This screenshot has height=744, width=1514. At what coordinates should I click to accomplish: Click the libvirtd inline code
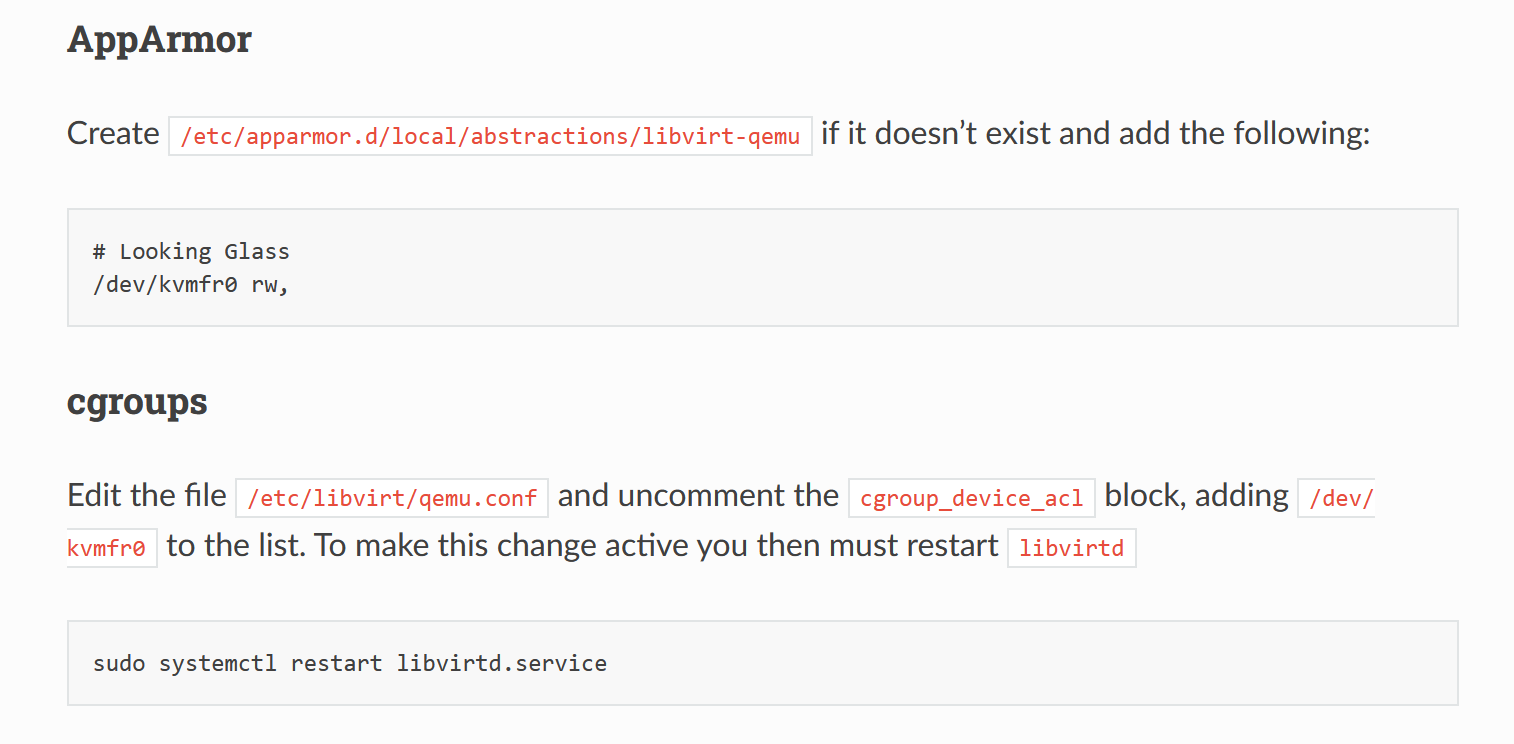pos(1072,548)
